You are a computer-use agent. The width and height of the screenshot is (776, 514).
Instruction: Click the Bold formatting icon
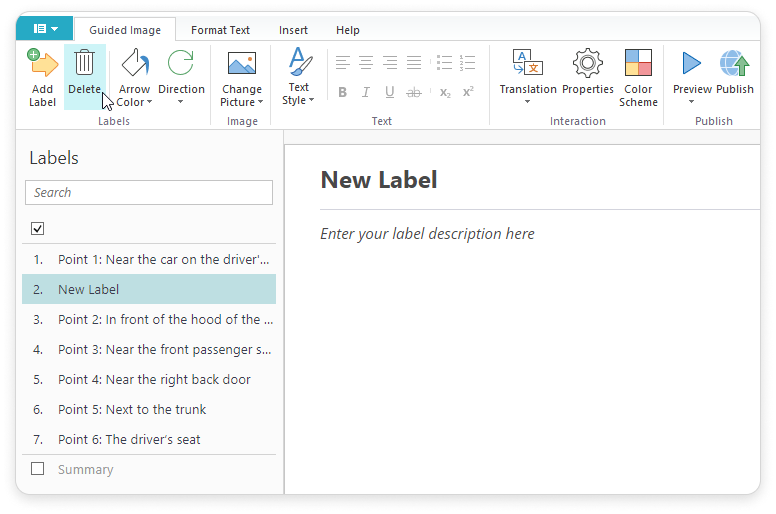(342, 92)
